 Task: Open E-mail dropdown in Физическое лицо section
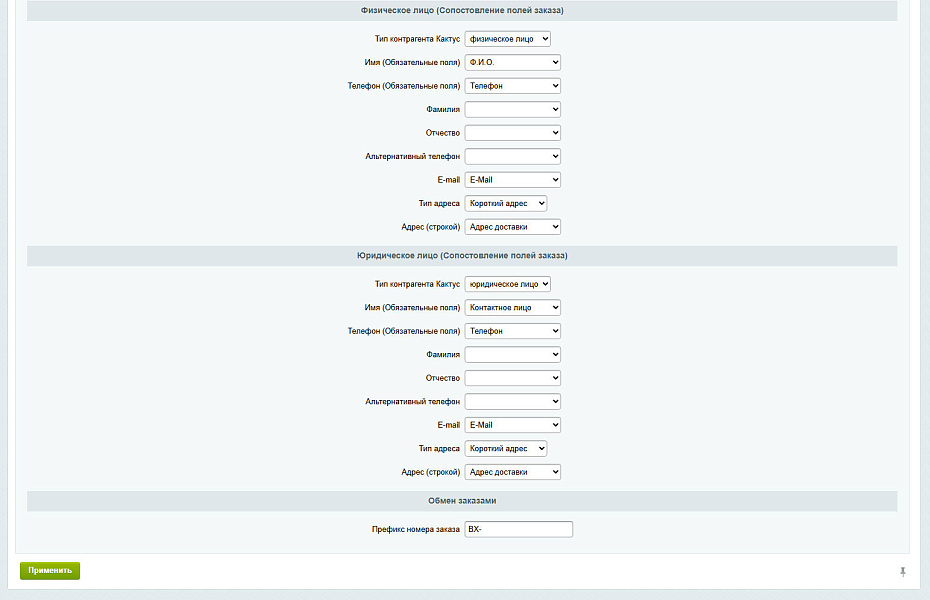pyautogui.click(x=512, y=180)
